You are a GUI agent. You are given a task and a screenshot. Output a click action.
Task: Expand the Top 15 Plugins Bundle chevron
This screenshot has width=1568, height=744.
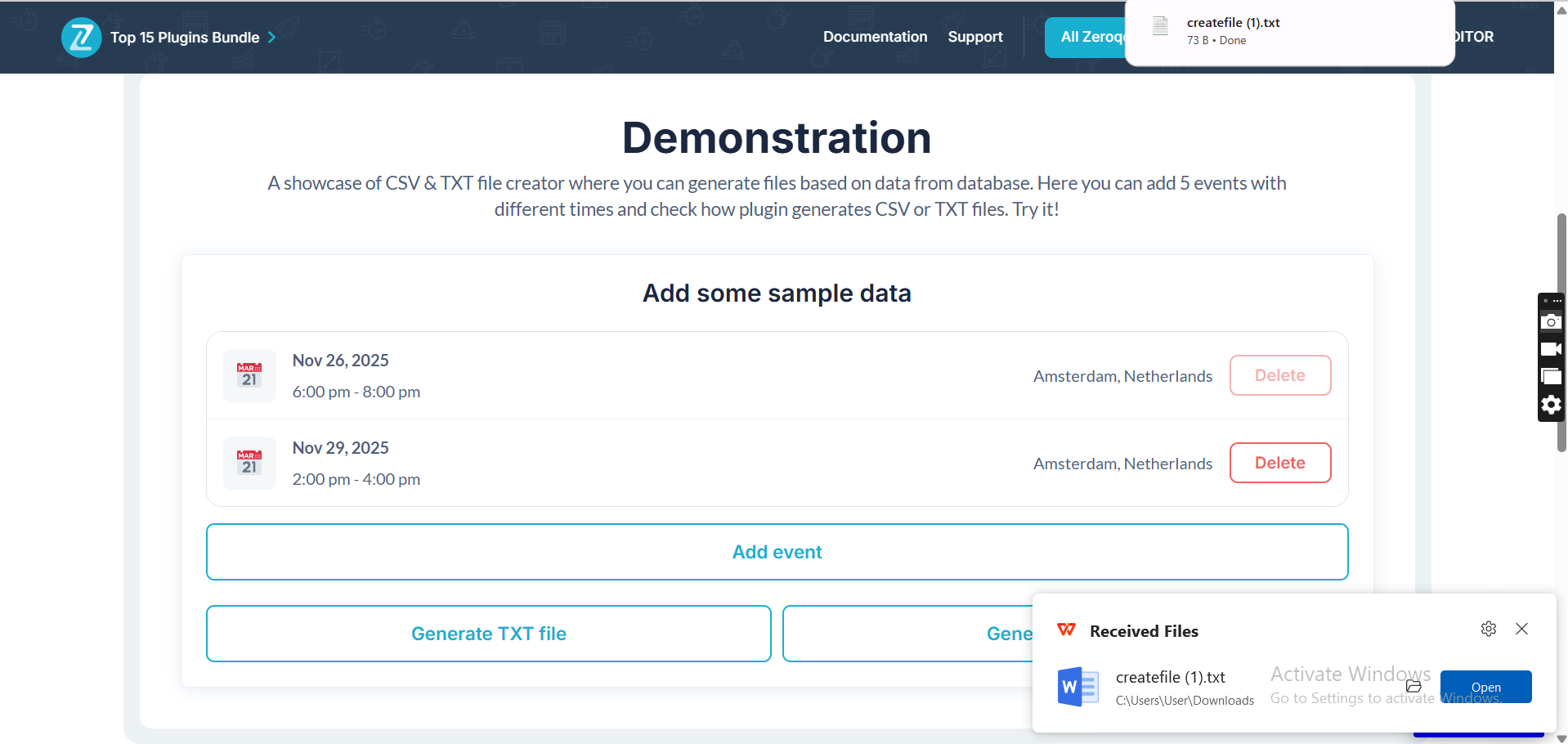tap(272, 38)
